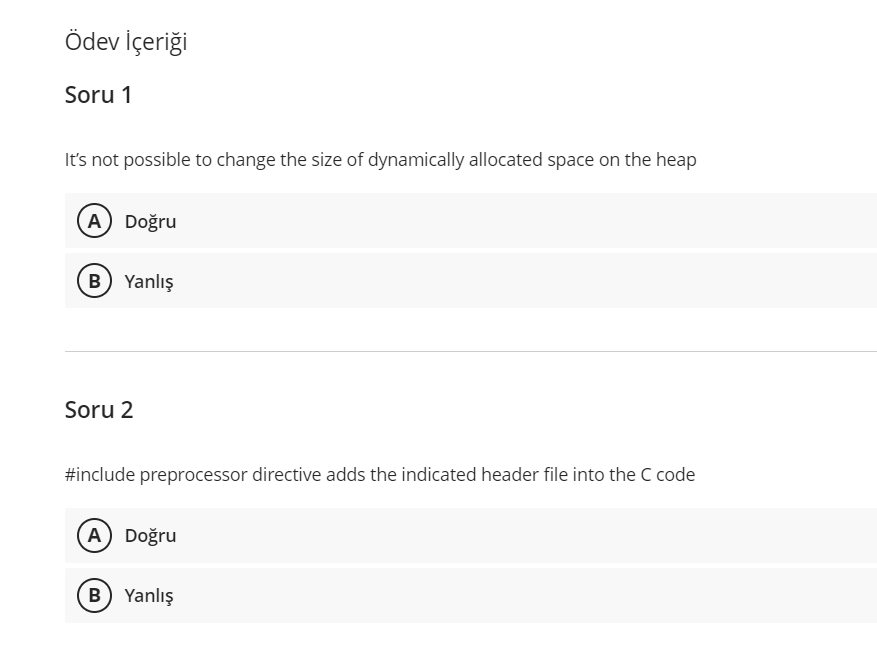877x664 pixels.
Task: Click the empty area of Soru 1's Doğru row
Action: (x=520, y=221)
